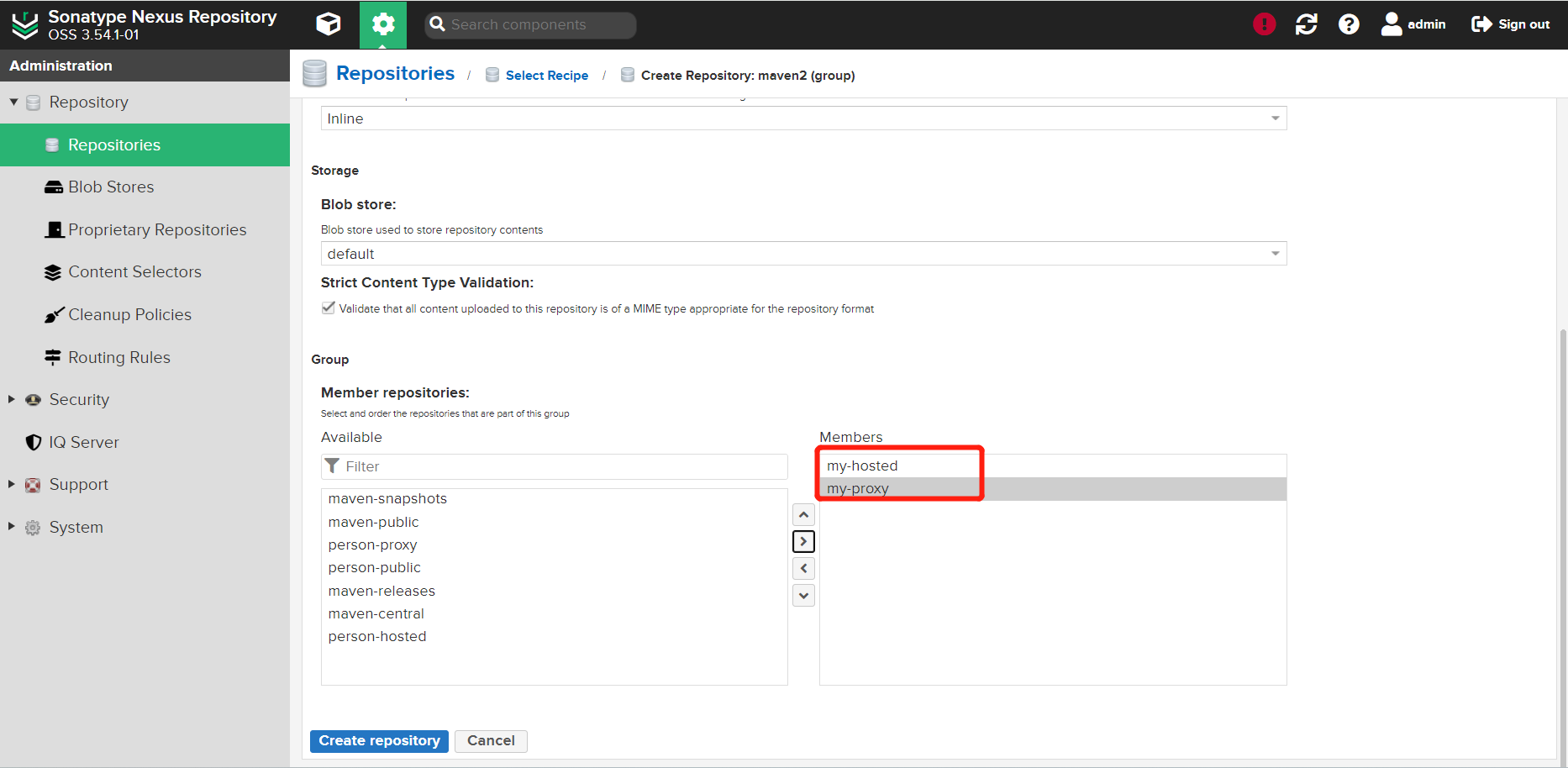The height and width of the screenshot is (768, 1568).
Task: Open Cleanup Policies in the sidebar
Action: click(x=145, y=314)
